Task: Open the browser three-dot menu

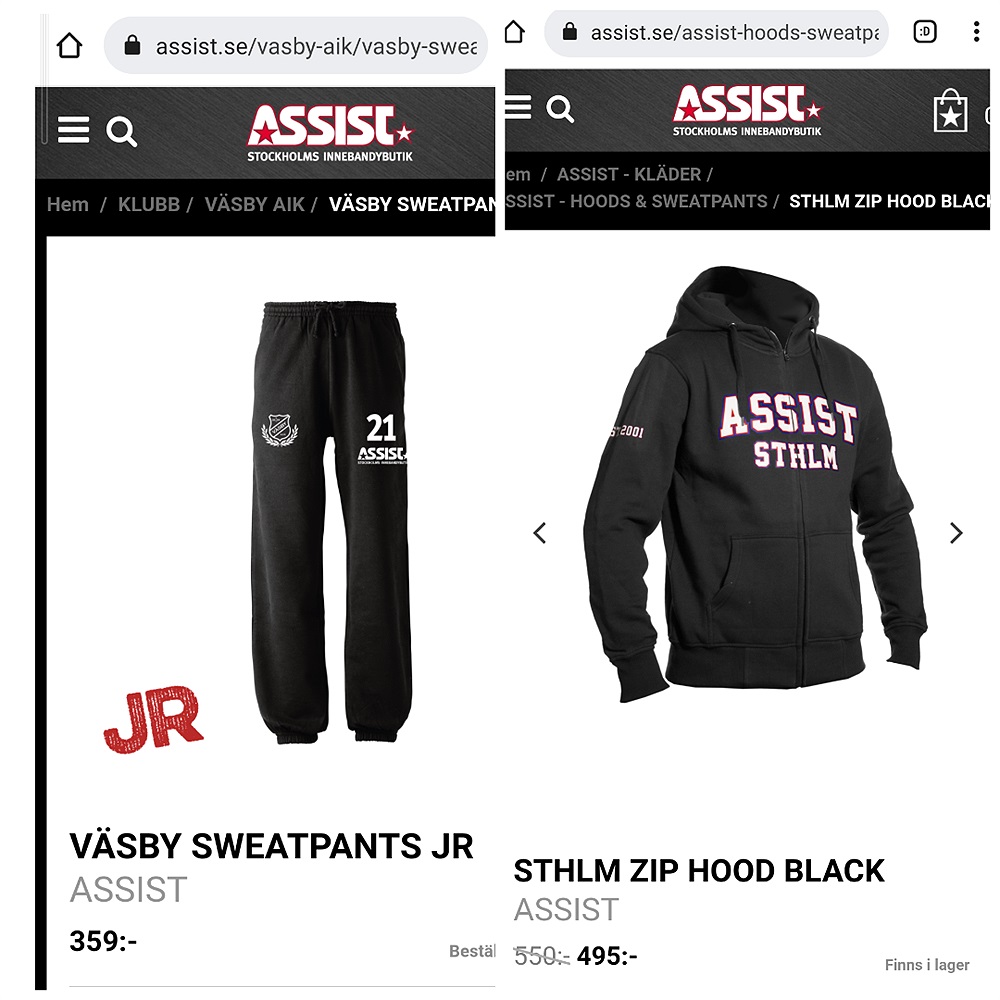Action: tap(976, 31)
